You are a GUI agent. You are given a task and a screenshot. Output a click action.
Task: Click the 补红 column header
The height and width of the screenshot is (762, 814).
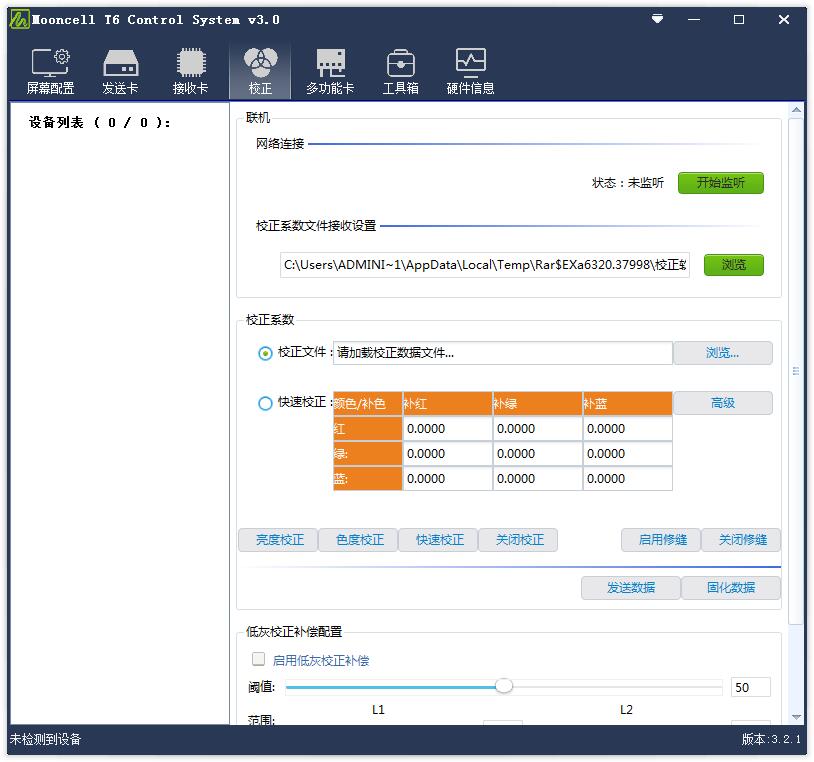pyautogui.click(x=447, y=403)
